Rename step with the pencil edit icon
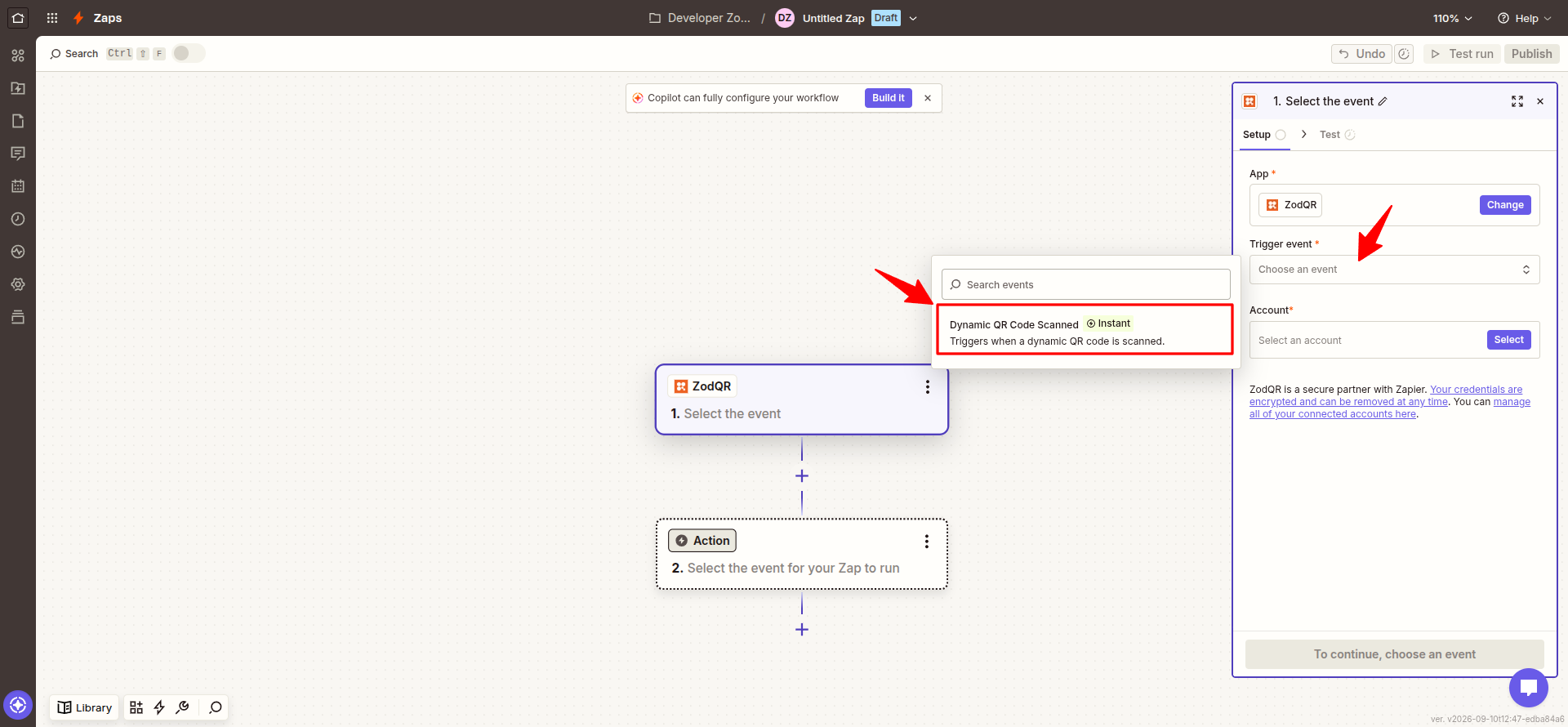The height and width of the screenshot is (727, 1568). pos(1383,101)
